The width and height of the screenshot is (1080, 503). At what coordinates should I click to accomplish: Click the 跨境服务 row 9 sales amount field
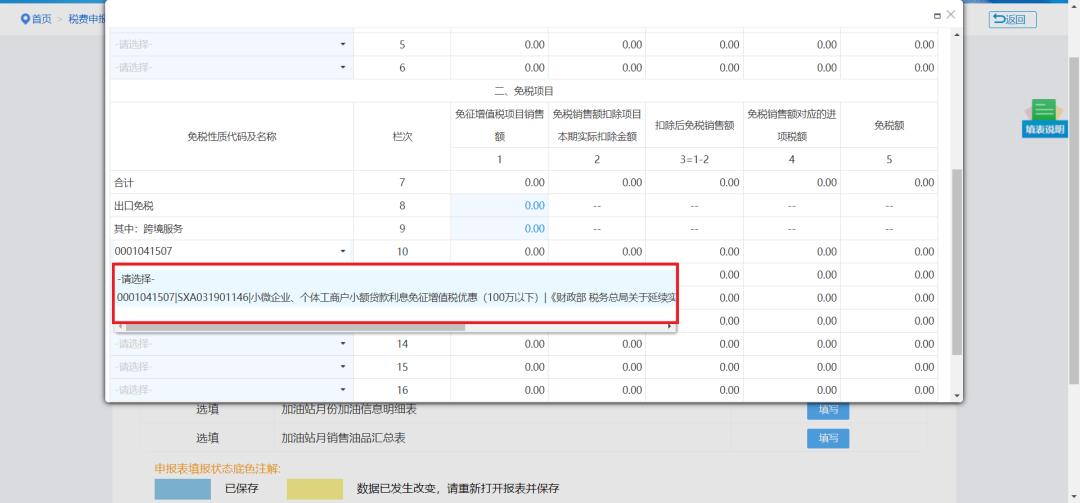pyautogui.click(x=499, y=229)
